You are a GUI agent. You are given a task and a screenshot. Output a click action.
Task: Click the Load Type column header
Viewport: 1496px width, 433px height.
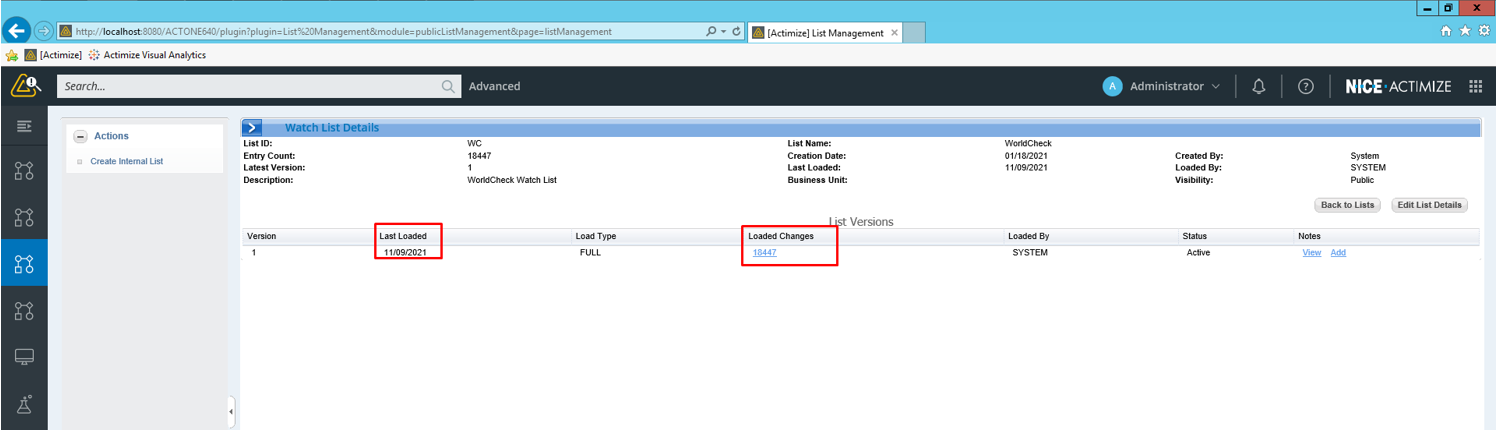point(595,236)
